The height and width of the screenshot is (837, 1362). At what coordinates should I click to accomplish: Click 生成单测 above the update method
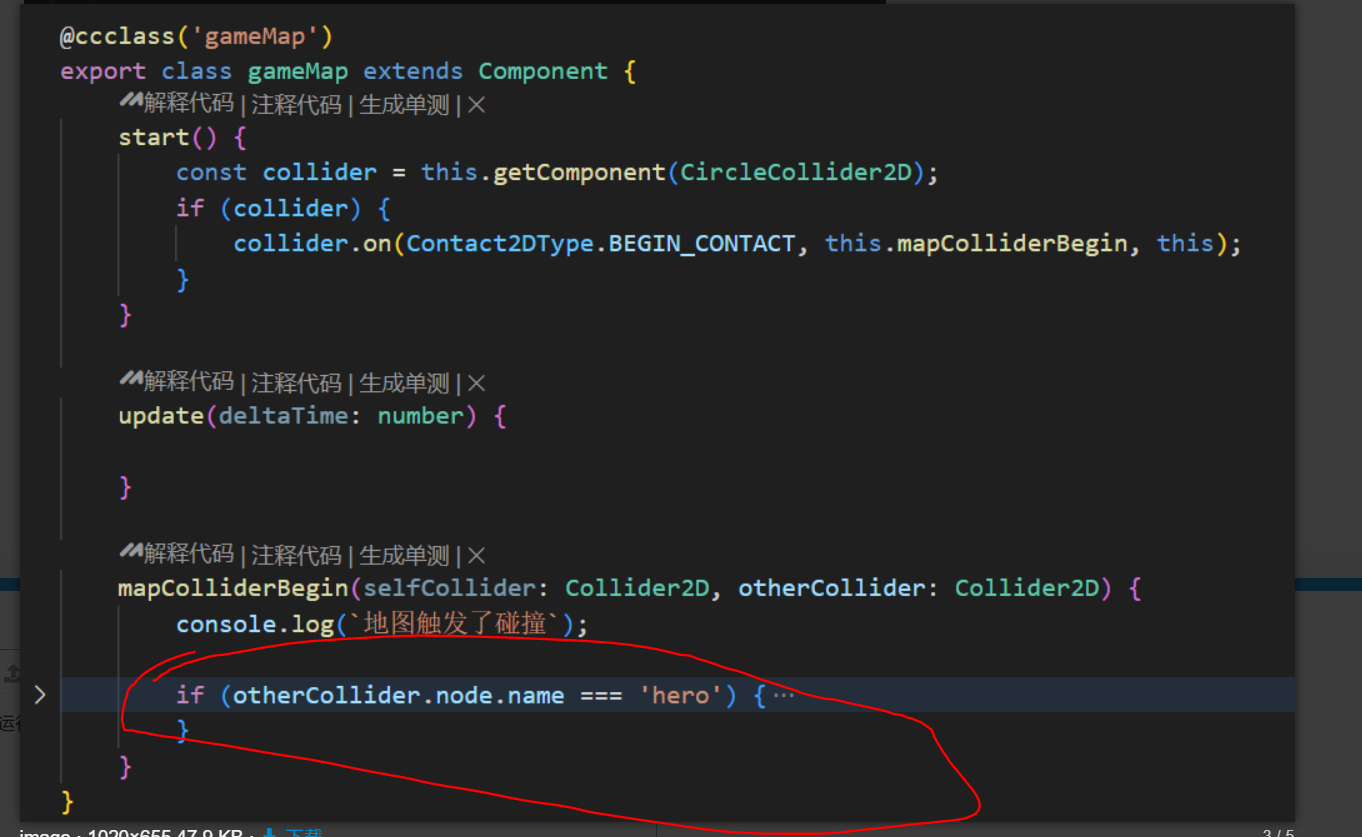click(x=404, y=382)
